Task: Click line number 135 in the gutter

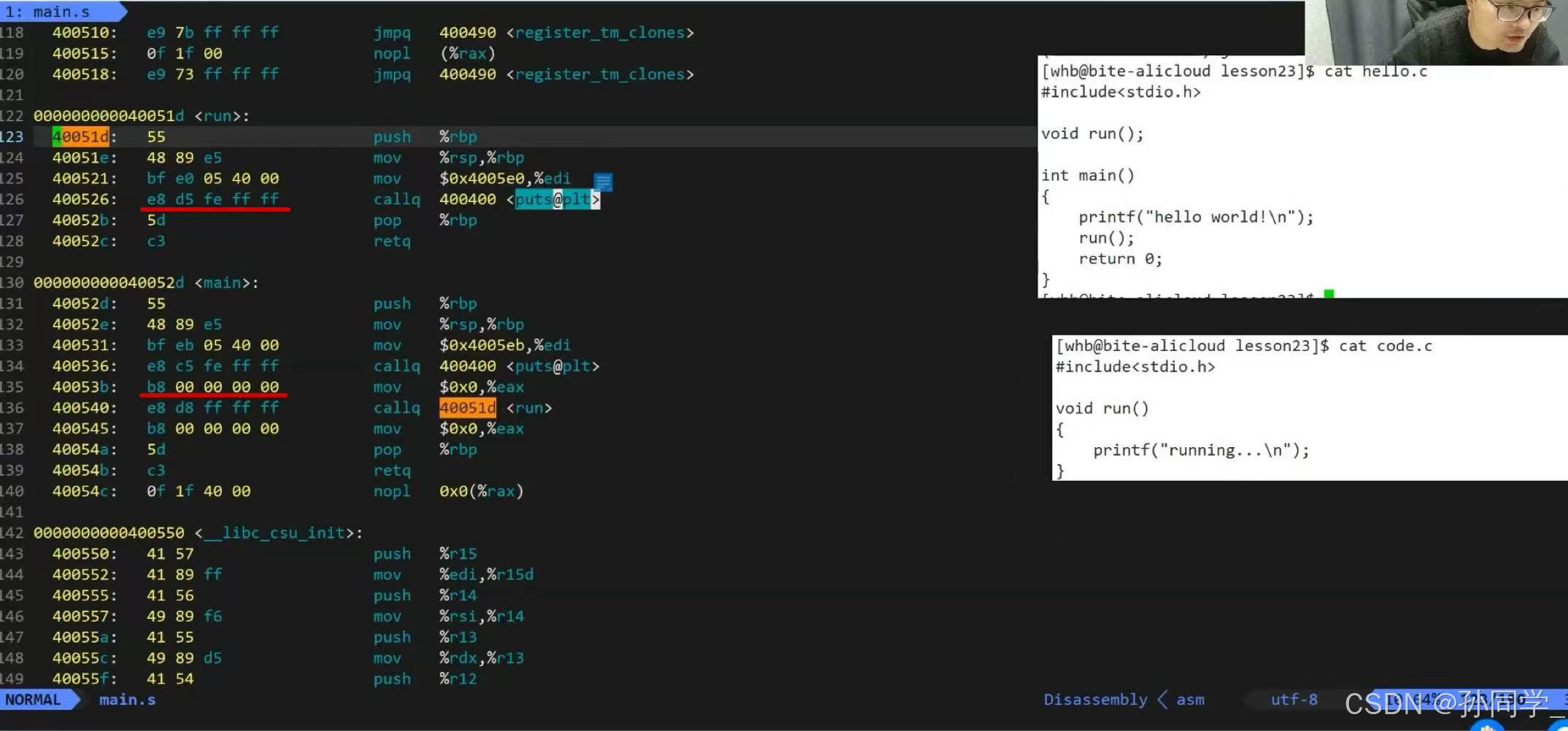Action: pyautogui.click(x=12, y=387)
